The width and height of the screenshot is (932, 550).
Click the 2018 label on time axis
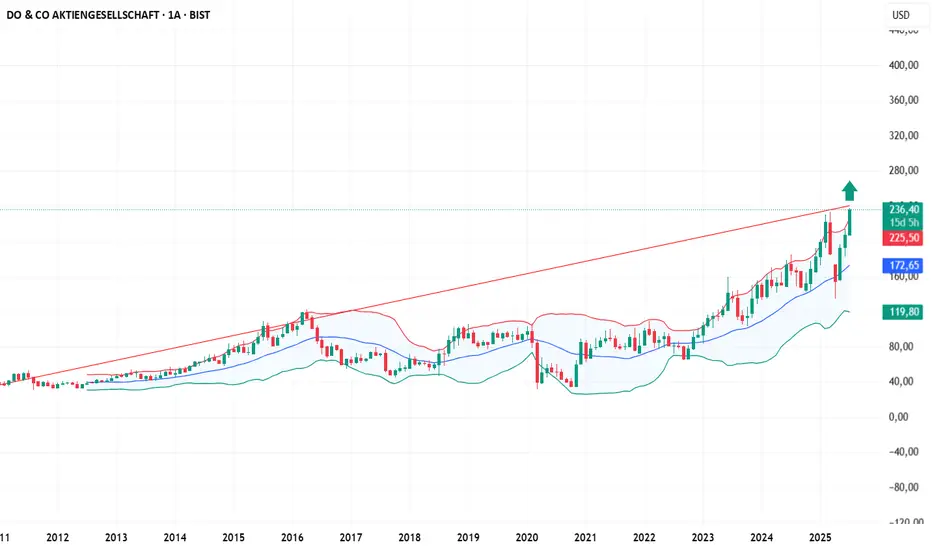410,538
